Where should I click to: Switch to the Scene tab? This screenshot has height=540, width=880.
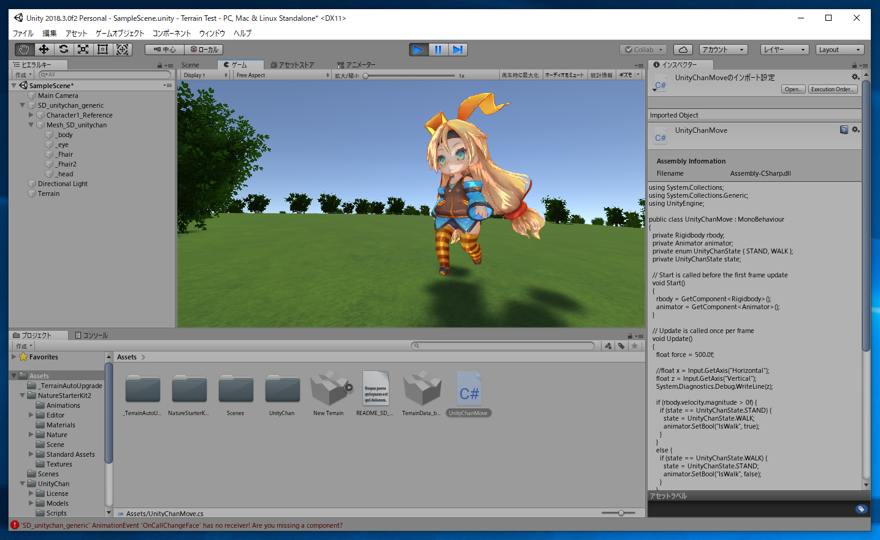(x=190, y=65)
